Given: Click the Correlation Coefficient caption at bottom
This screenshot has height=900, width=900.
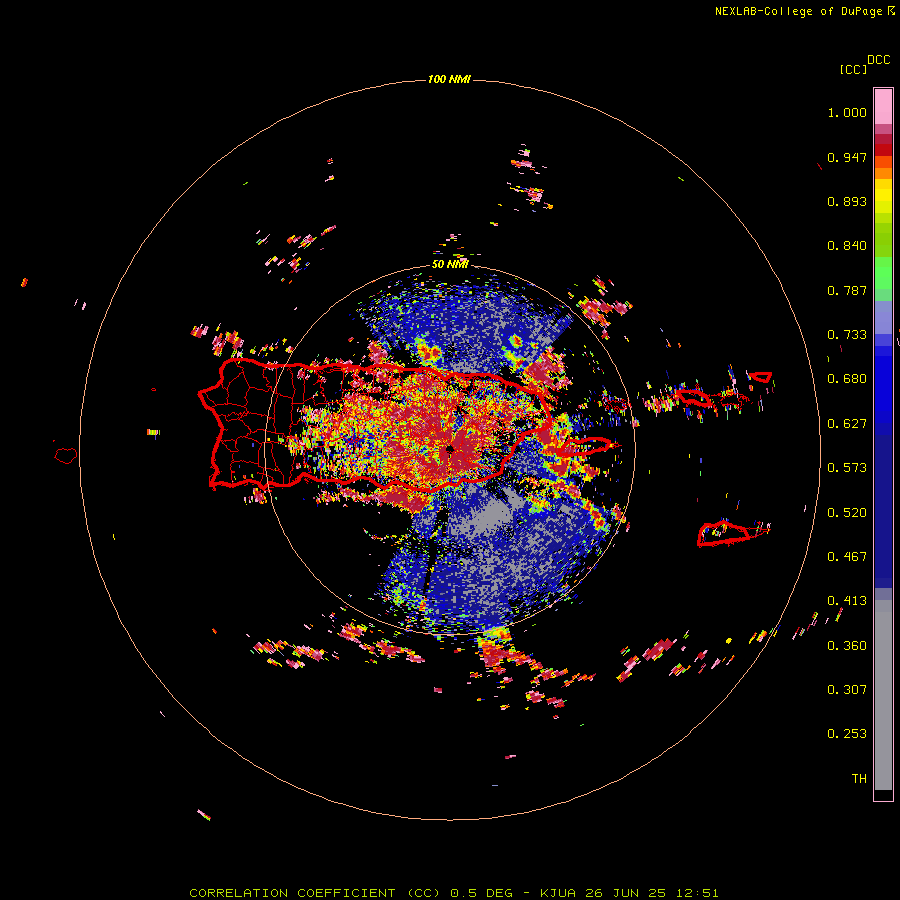Looking at the screenshot, I should [453, 893].
